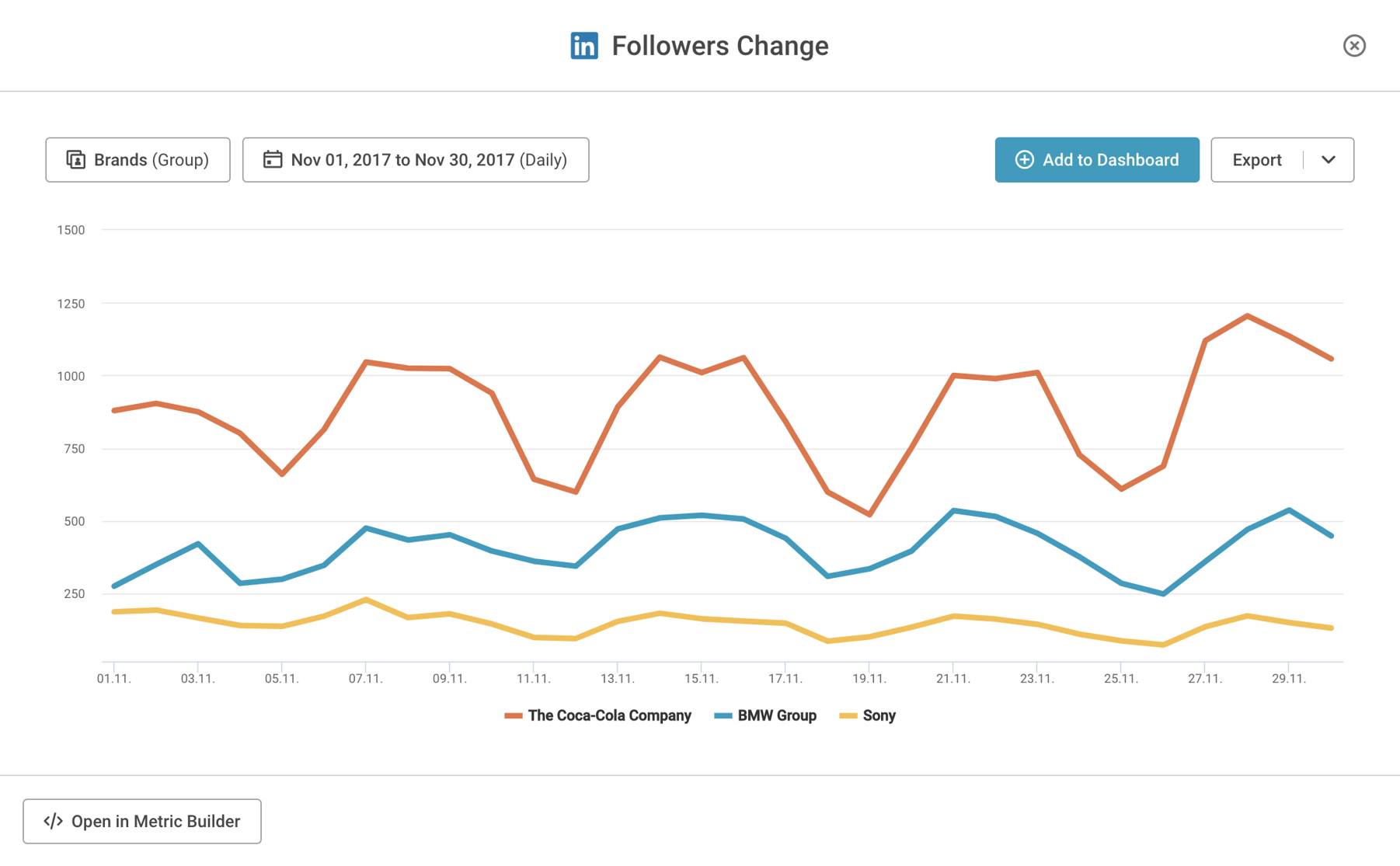Open the Brands (Group) selector
The image size is (1400, 866).
pyautogui.click(x=138, y=159)
